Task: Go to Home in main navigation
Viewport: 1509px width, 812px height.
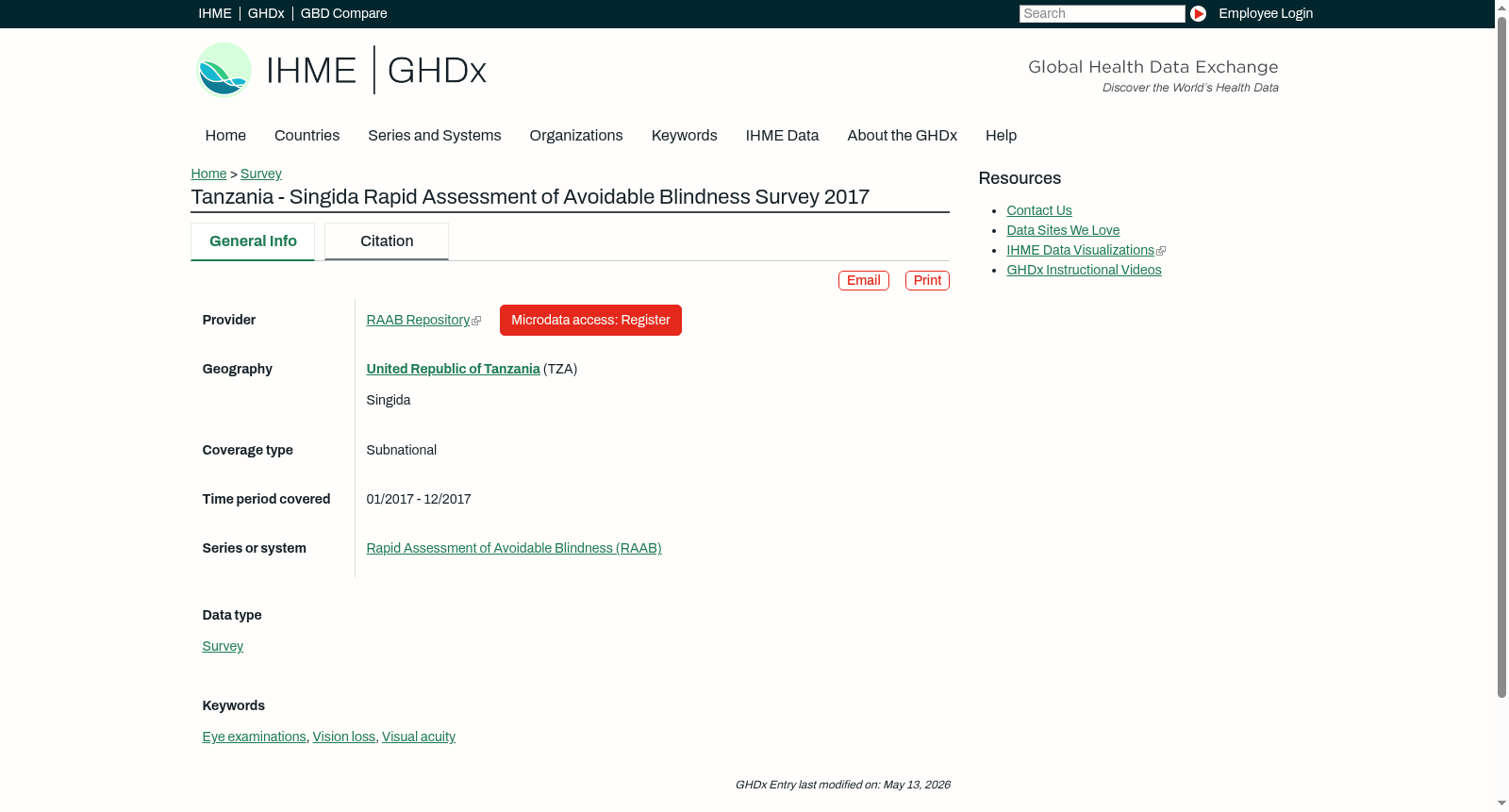Action: pyautogui.click(x=225, y=136)
